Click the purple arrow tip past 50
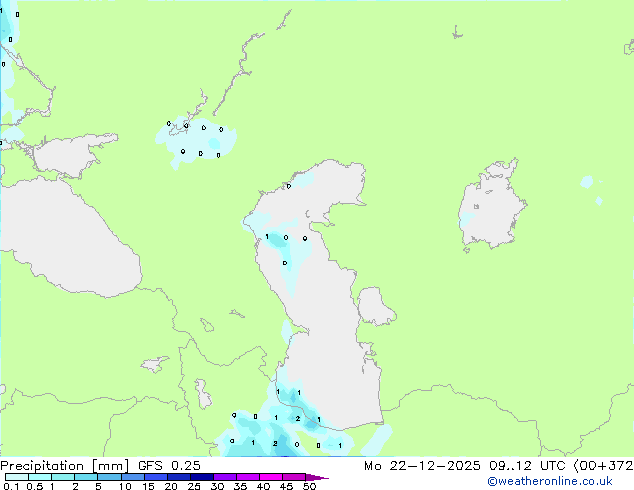 317,477
